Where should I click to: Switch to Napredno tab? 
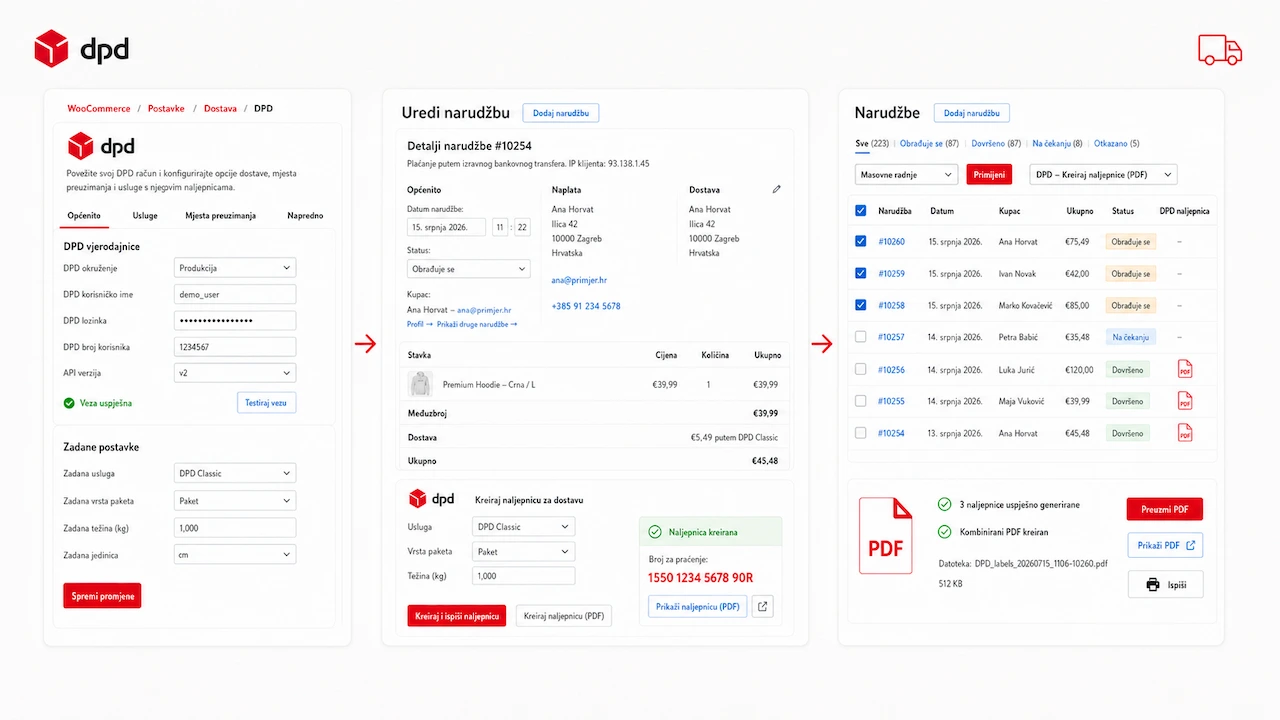(x=305, y=215)
